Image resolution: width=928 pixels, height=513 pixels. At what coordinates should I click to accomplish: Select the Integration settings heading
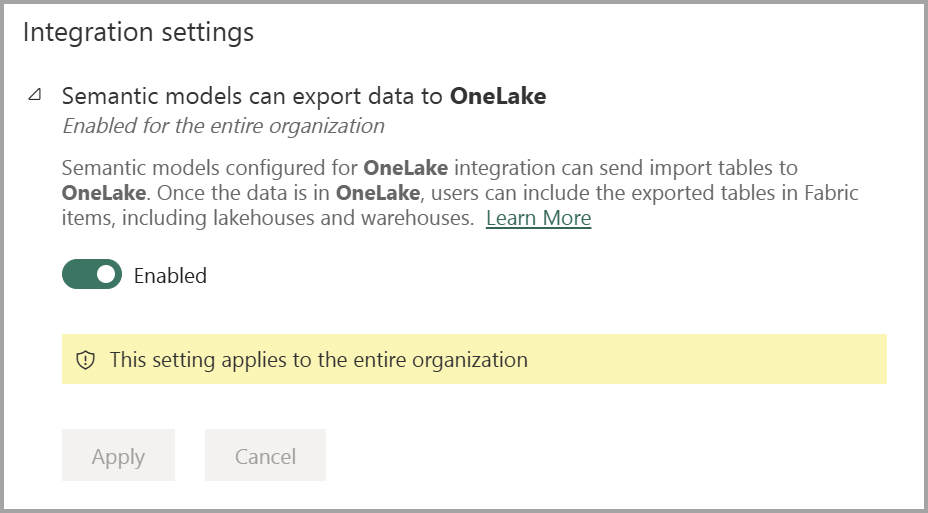tap(138, 32)
